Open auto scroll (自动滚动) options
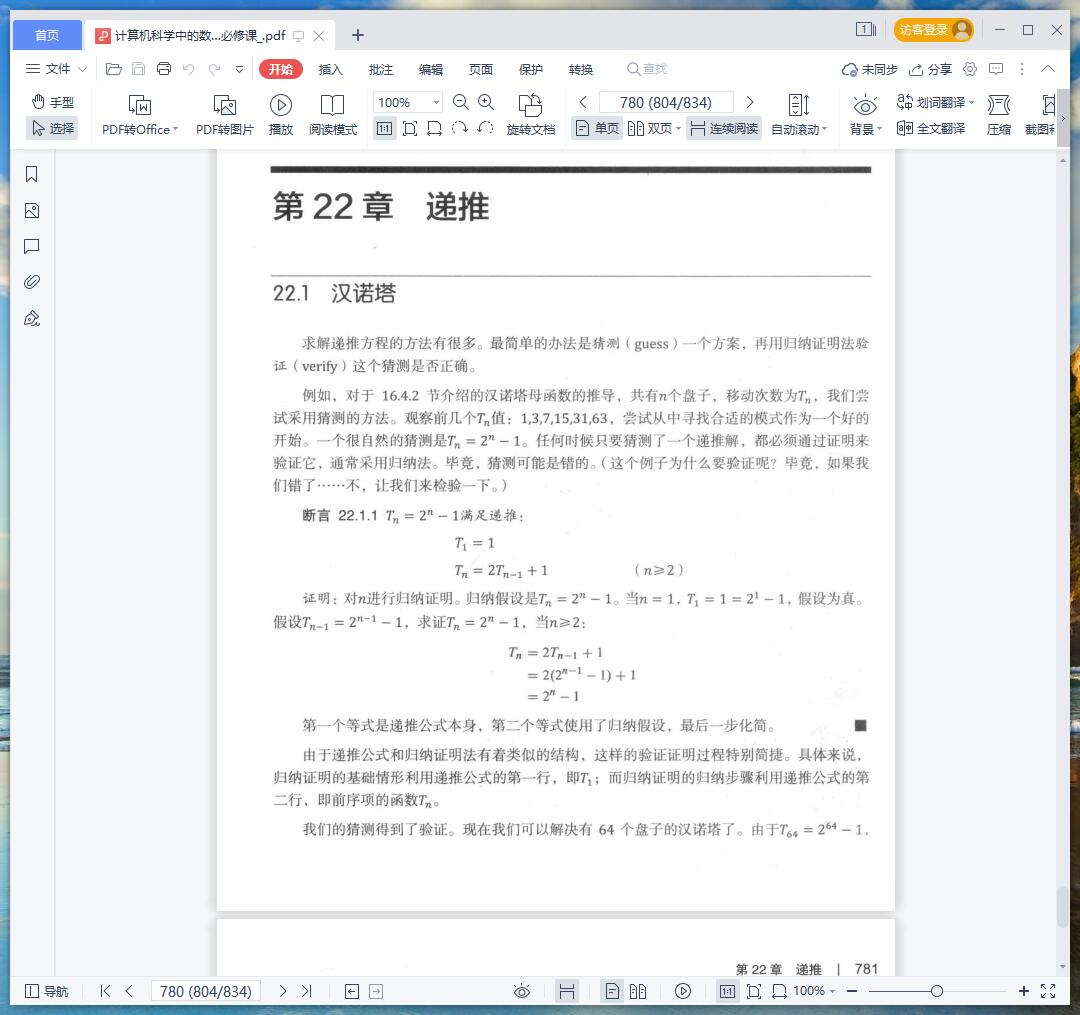 799,114
